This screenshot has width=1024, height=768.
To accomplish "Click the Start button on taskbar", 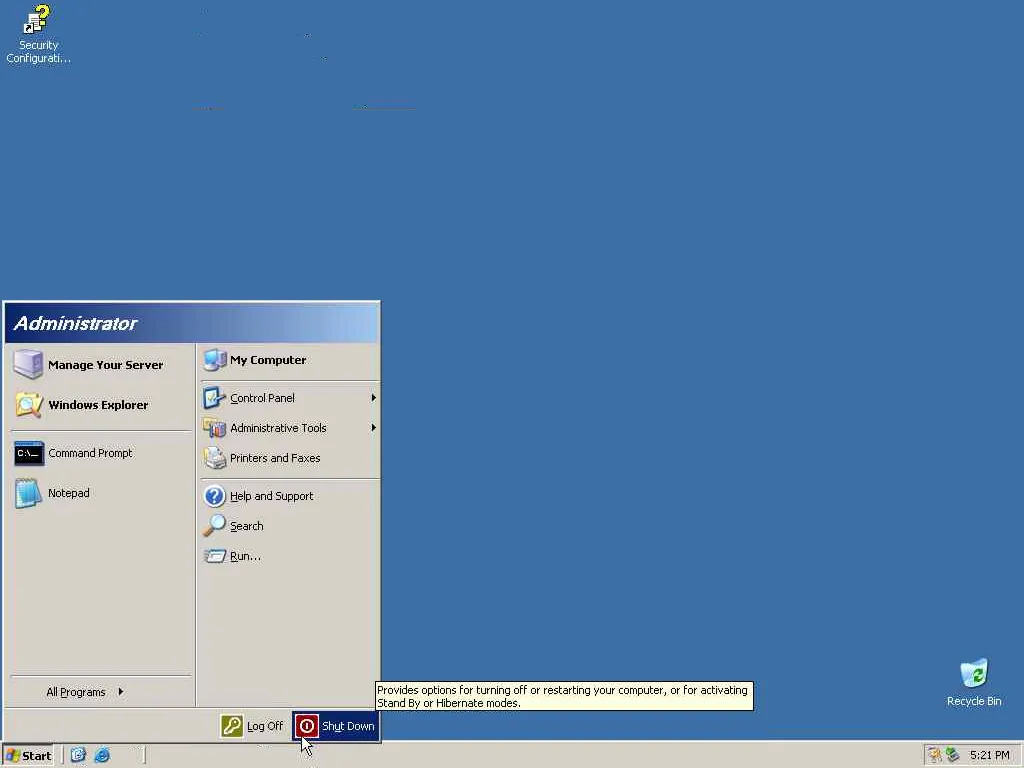I will pos(27,756).
